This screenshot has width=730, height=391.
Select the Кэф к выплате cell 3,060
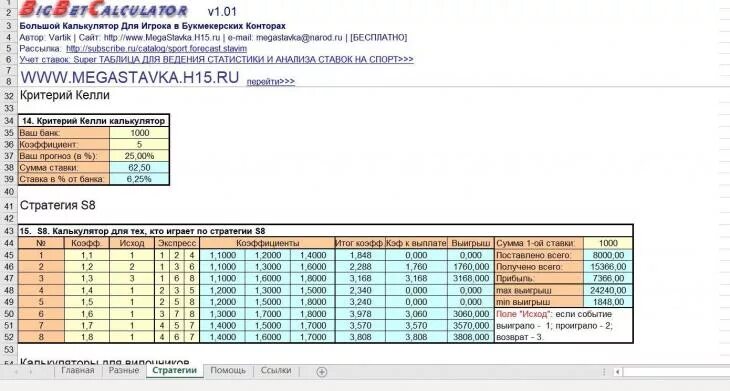(x=416, y=314)
